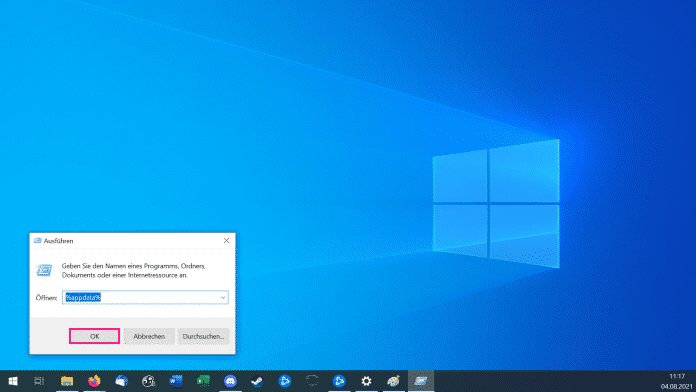Click the clock showing 11:17 in the tray
This screenshot has height=392, width=696.
click(677, 376)
